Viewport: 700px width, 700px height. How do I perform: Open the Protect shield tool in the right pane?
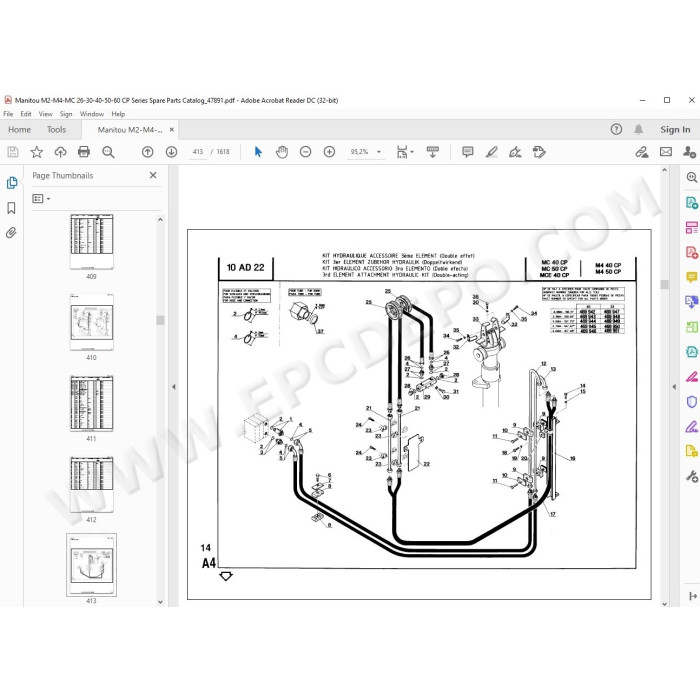tap(692, 402)
